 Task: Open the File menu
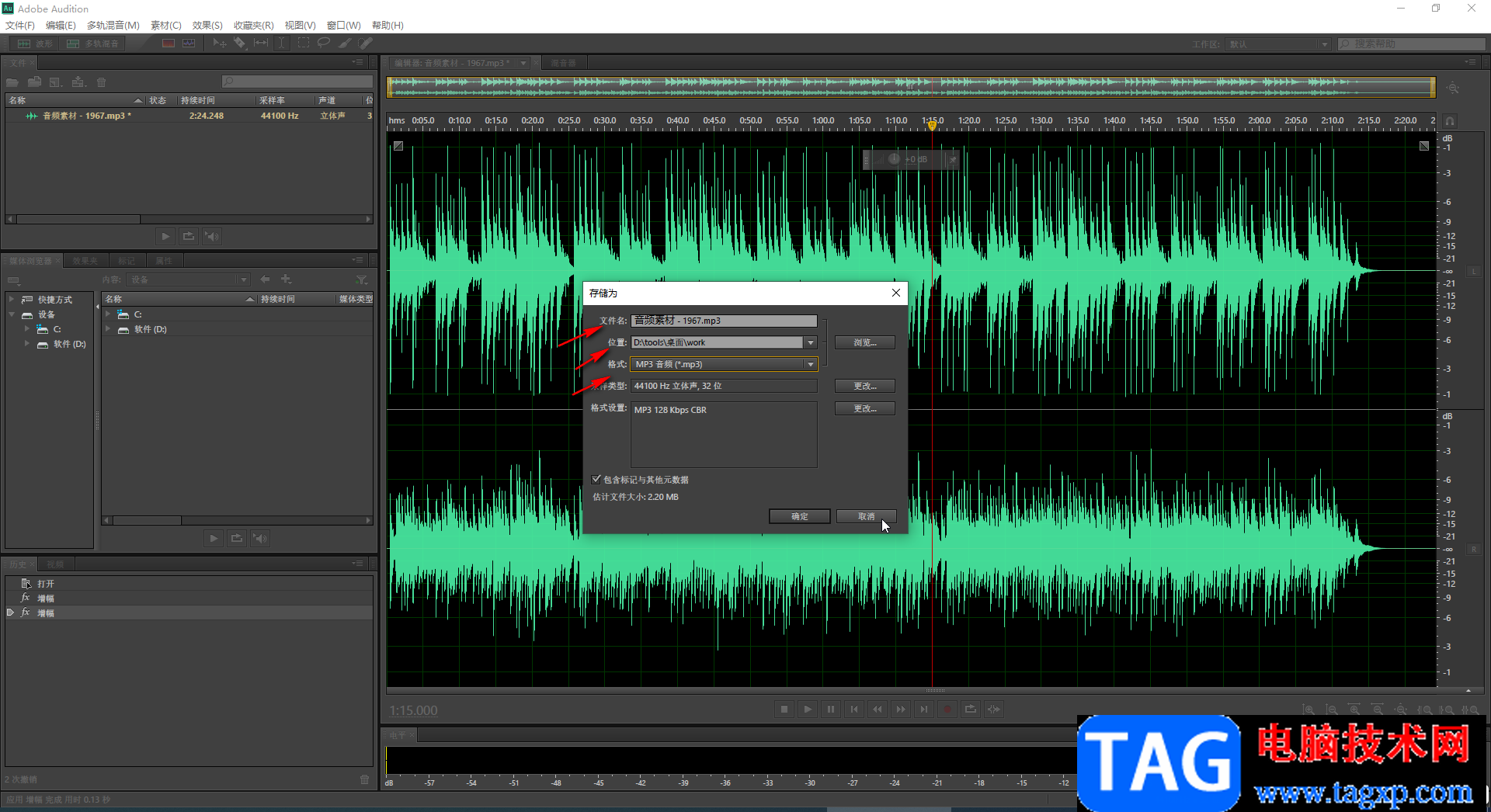19,25
